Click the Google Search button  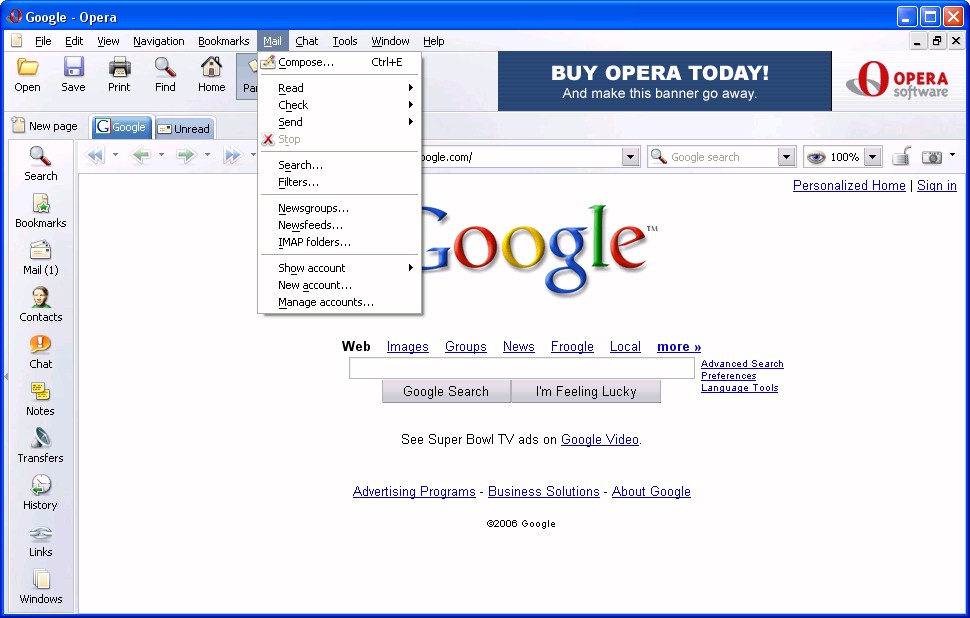(x=446, y=392)
